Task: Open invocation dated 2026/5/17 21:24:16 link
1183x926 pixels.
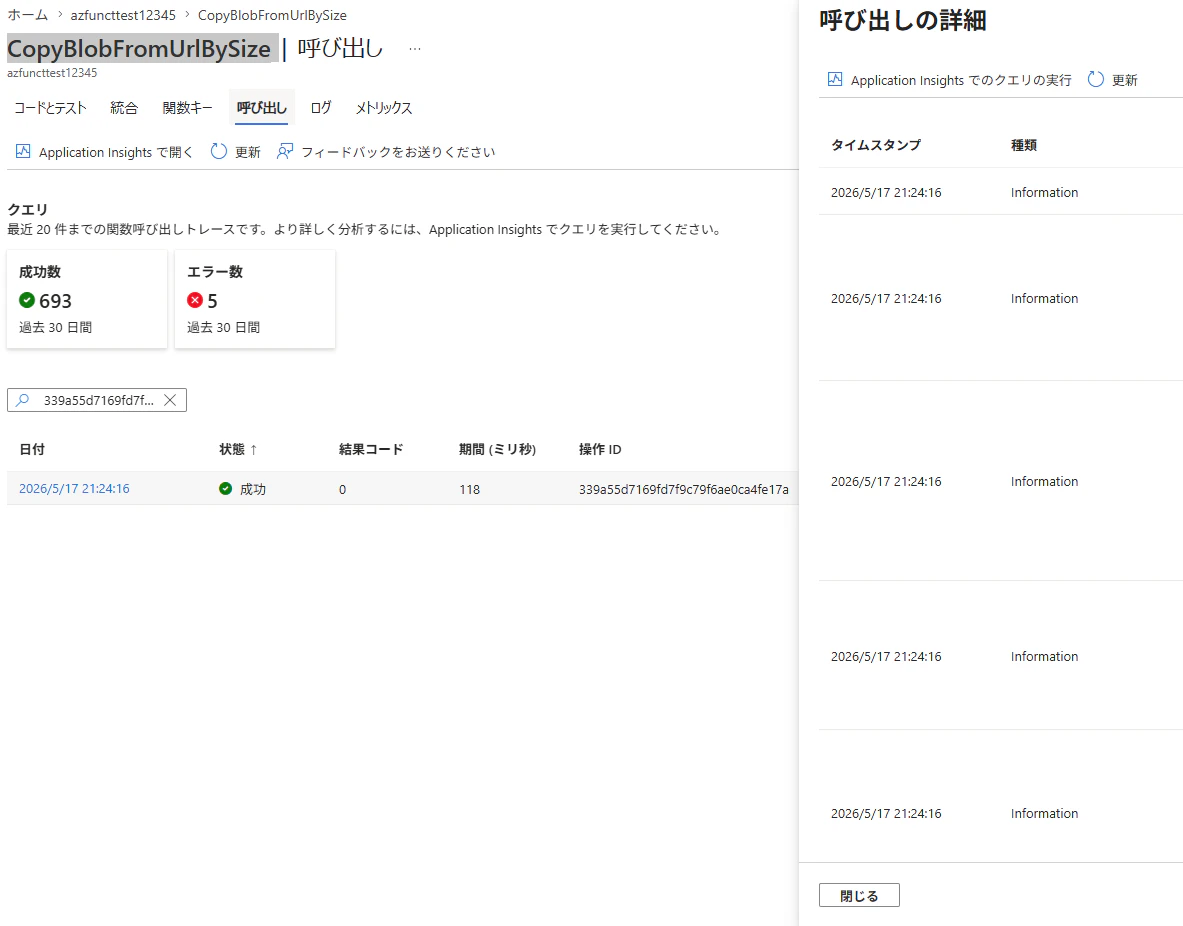Action: pos(74,489)
